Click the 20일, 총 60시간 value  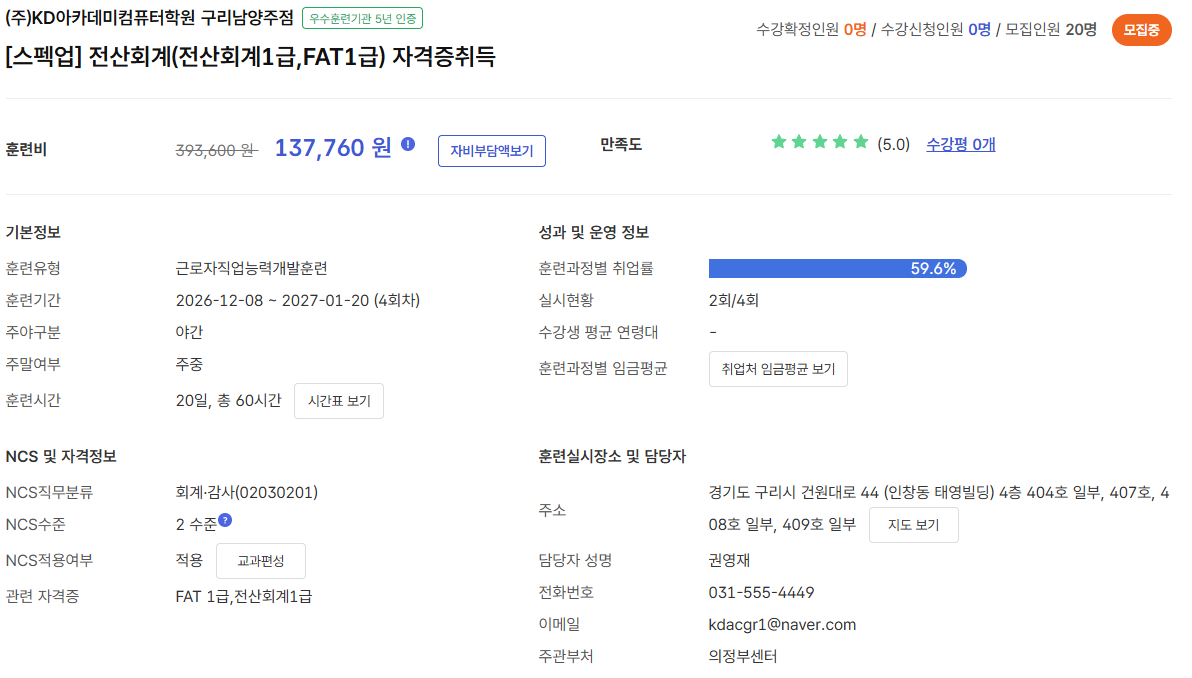point(228,401)
